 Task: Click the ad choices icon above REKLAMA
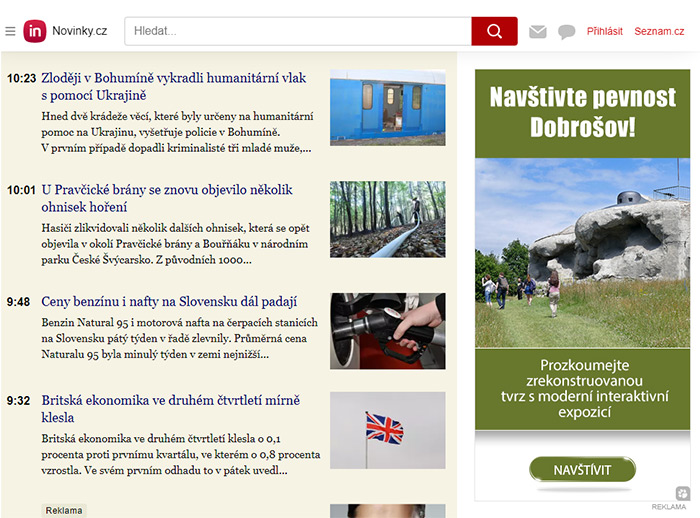[x=682, y=493]
